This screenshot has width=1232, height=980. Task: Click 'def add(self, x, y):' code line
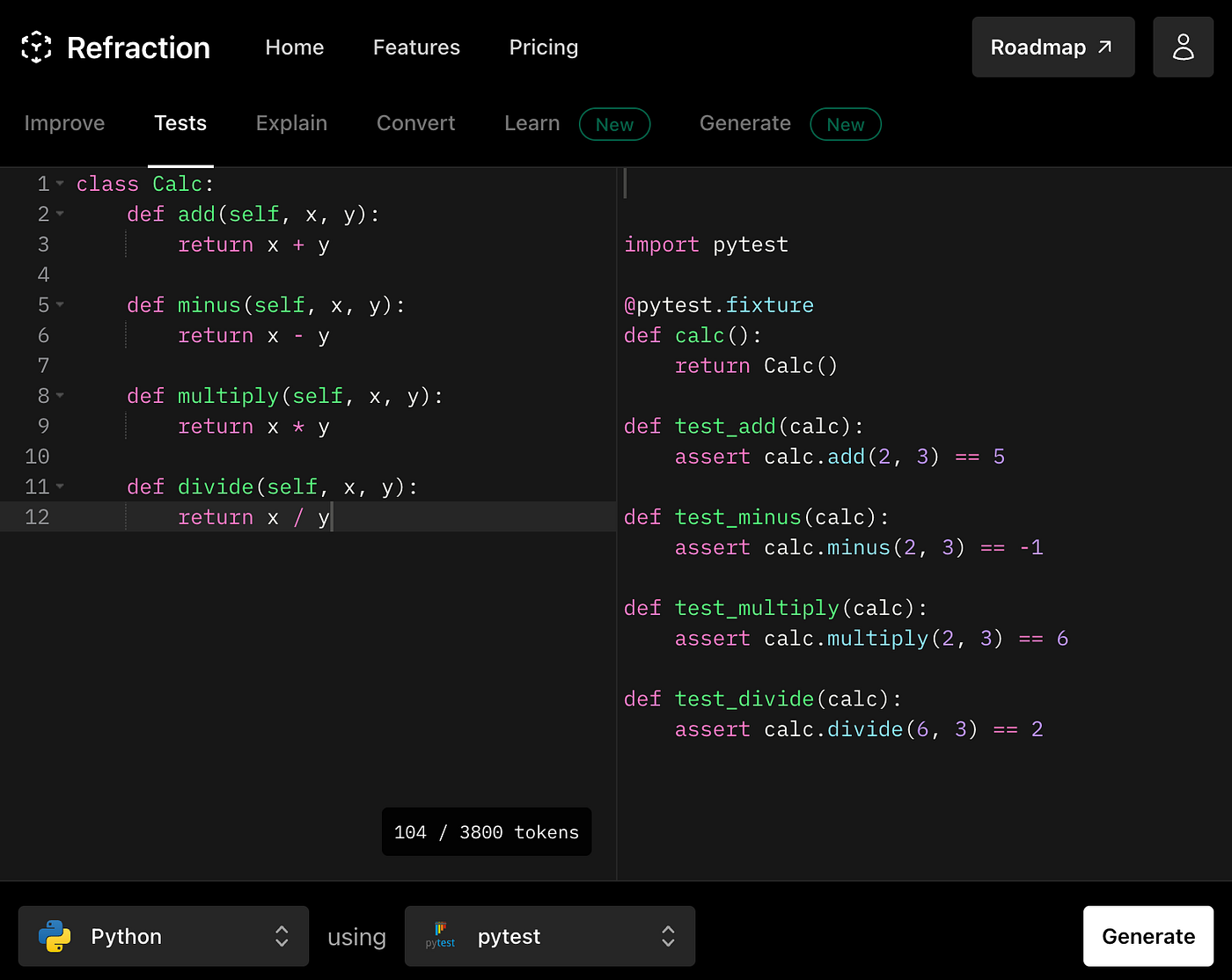pyautogui.click(x=253, y=215)
